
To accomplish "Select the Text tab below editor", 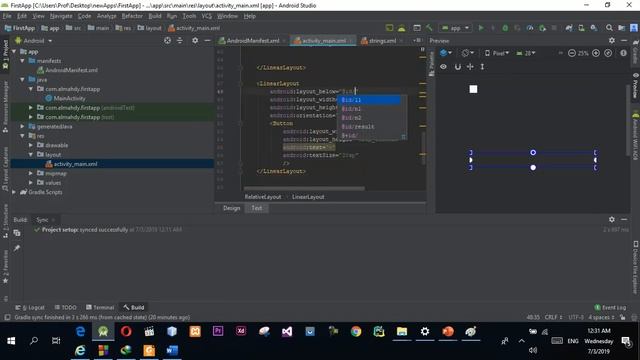I will point(257,208).
